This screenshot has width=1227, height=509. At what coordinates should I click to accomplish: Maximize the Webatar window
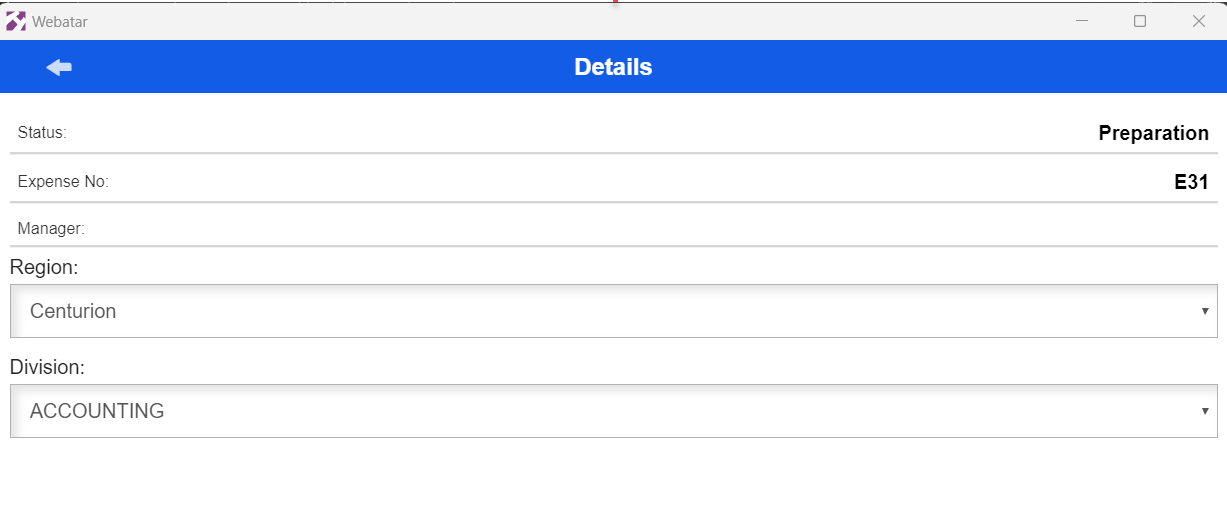click(1139, 21)
